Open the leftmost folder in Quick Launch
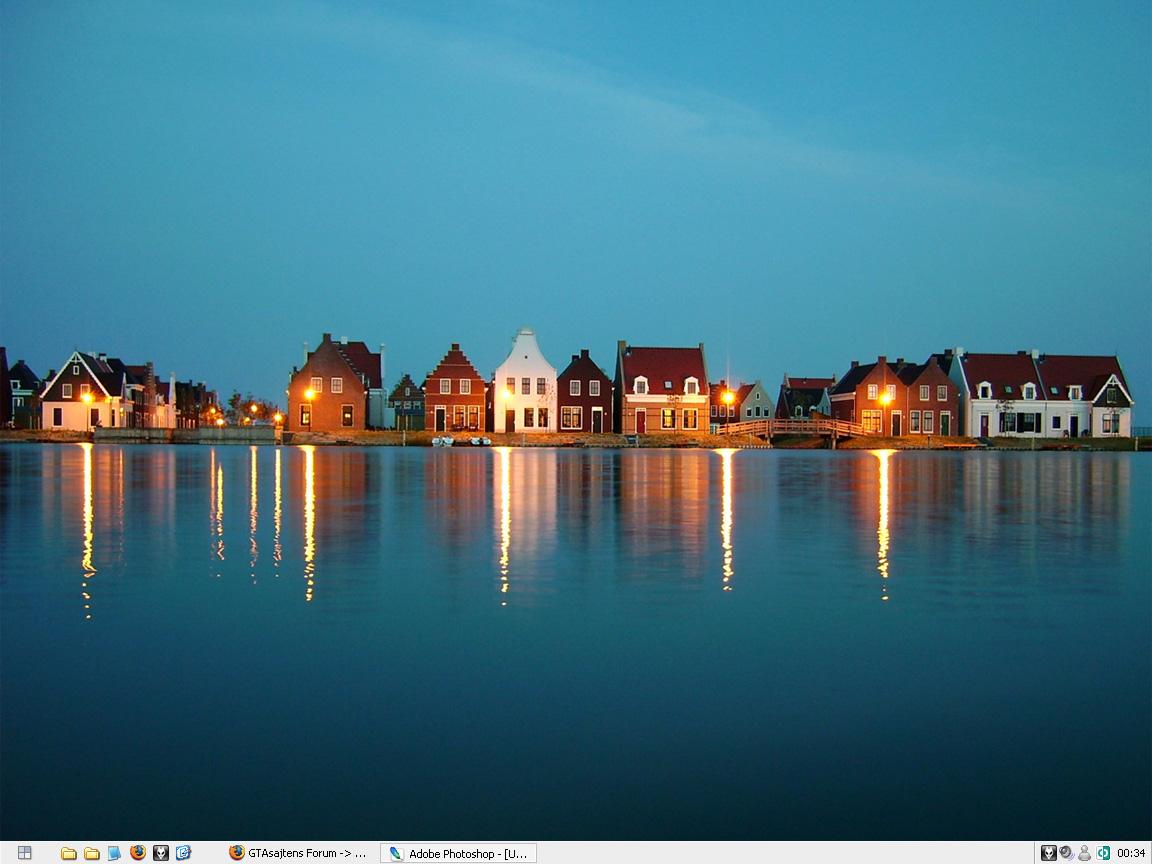The height and width of the screenshot is (864, 1152). click(68, 853)
